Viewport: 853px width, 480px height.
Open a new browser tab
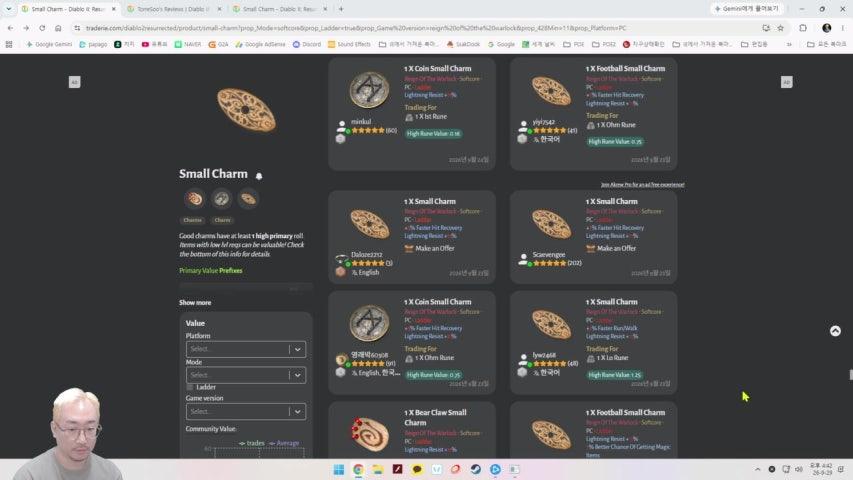[341, 9]
